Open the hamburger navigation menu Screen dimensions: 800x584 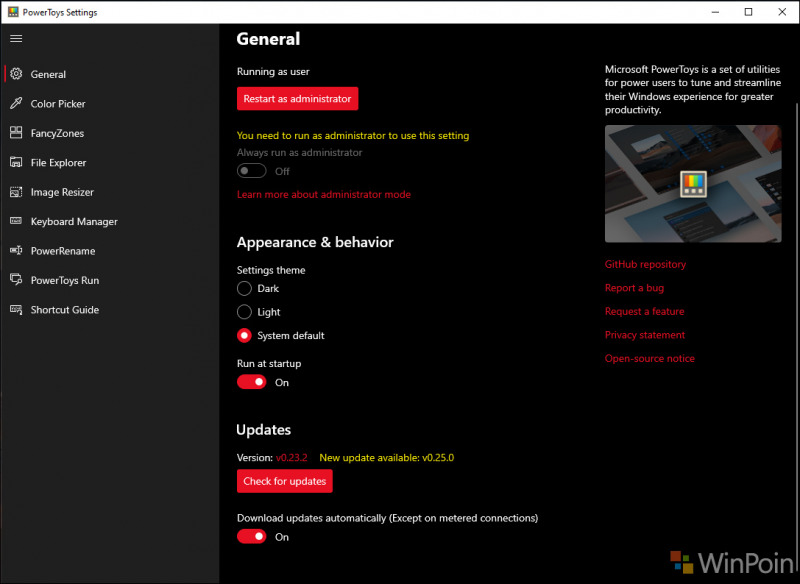tap(16, 39)
